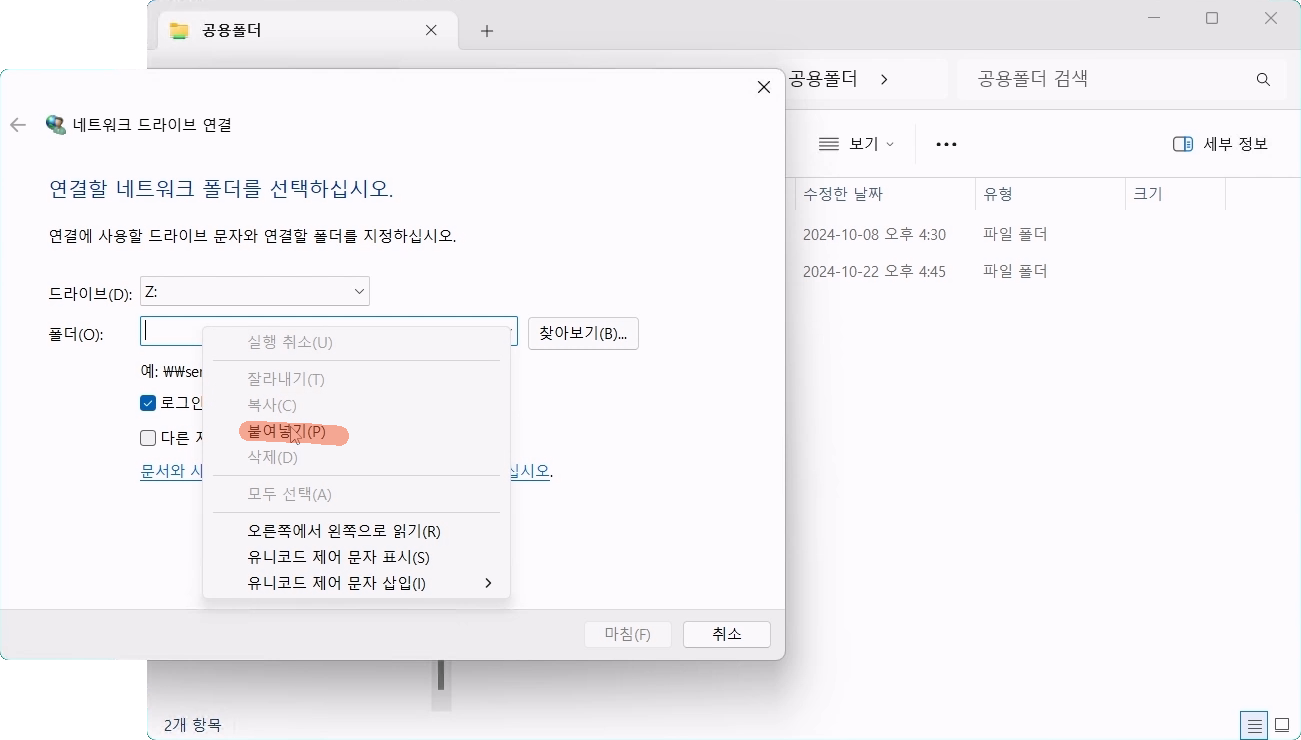Sort by the 수정한 날짜 column header

(x=843, y=194)
